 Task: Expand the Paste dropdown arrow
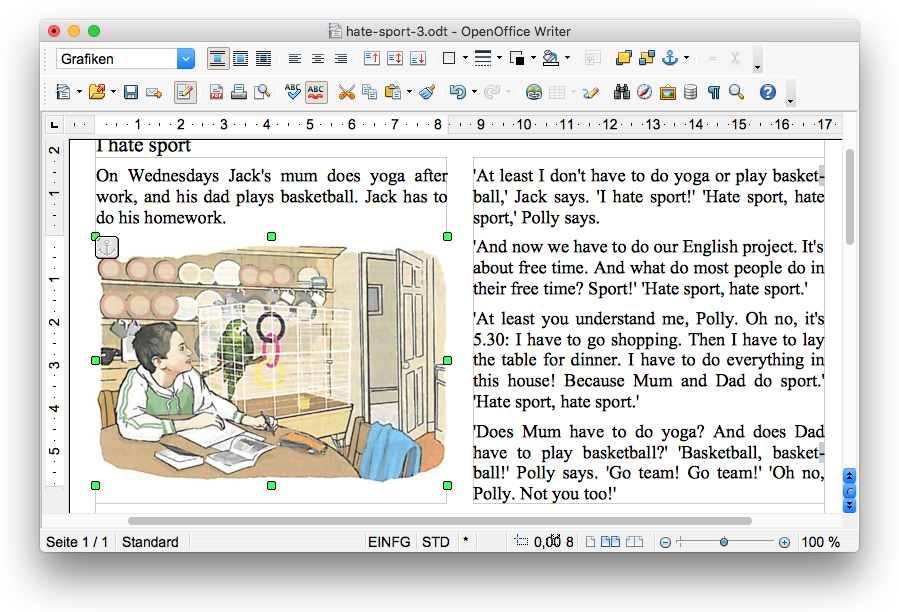[x=409, y=92]
